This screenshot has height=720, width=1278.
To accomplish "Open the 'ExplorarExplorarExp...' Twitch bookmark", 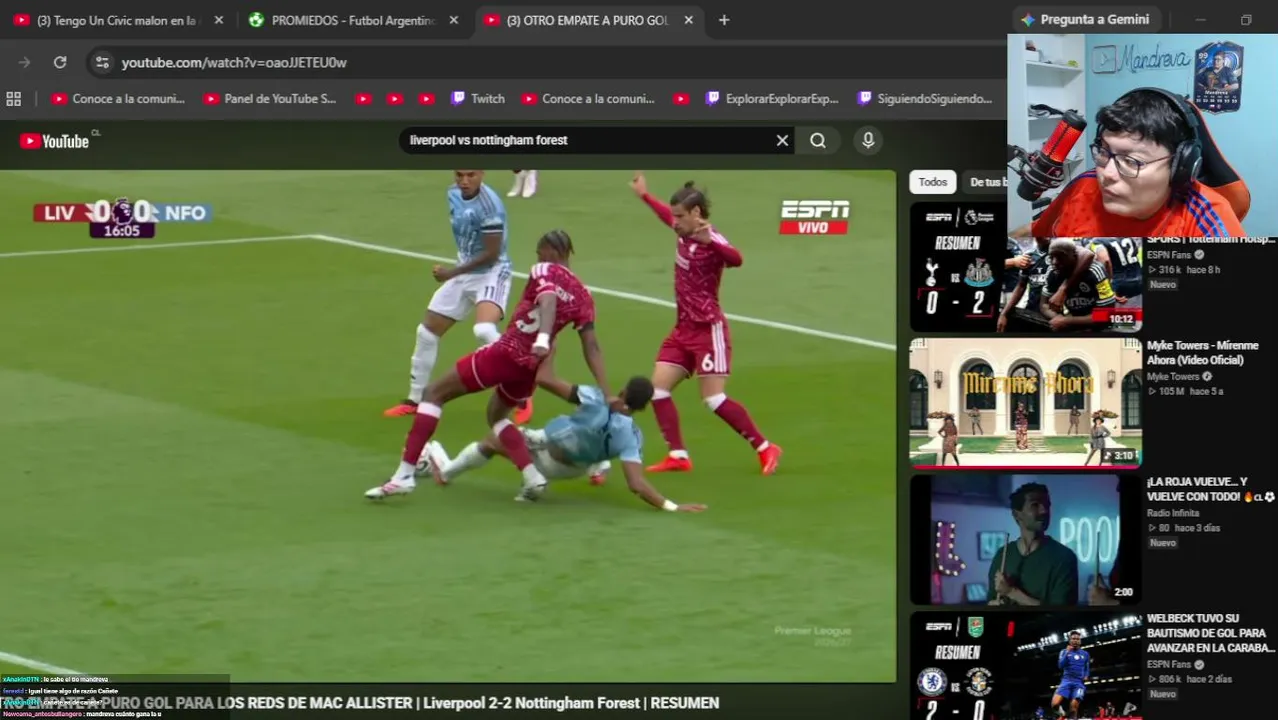I will click(x=772, y=99).
